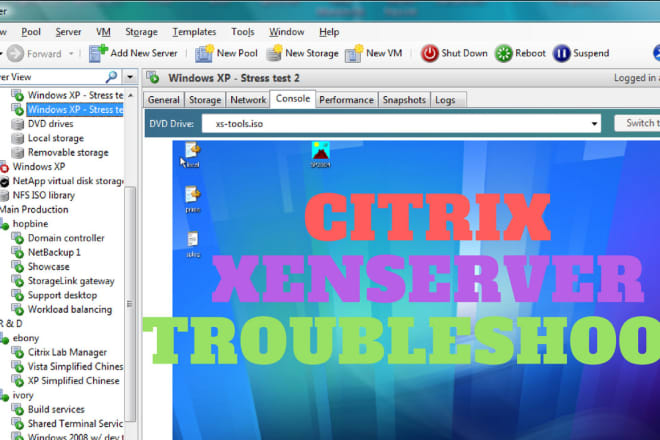Click the NetBackup 1 VM icon
This screenshot has height=440, width=660.
point(17,253)
